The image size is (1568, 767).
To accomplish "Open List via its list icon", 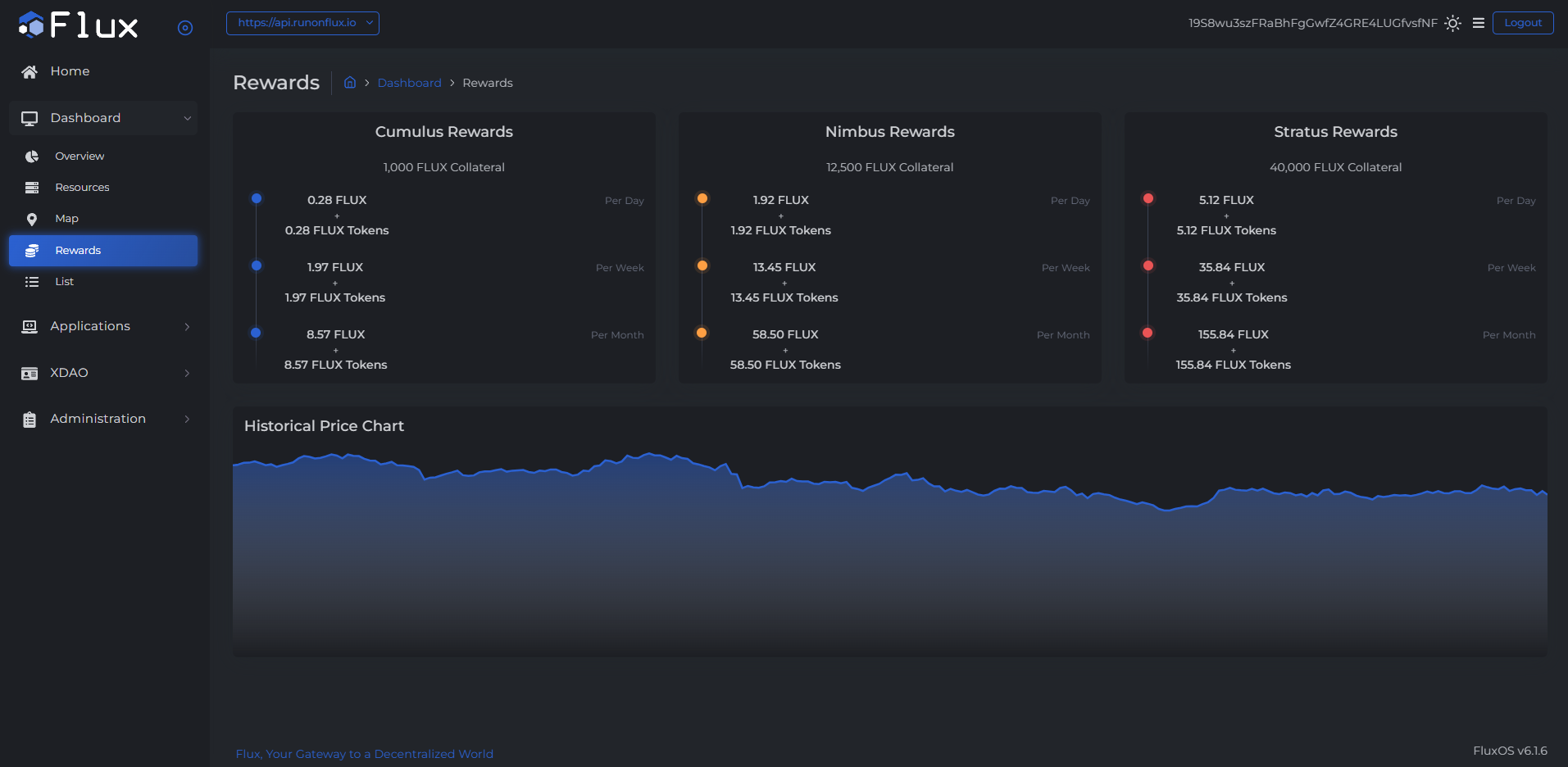I will point(32,282).
